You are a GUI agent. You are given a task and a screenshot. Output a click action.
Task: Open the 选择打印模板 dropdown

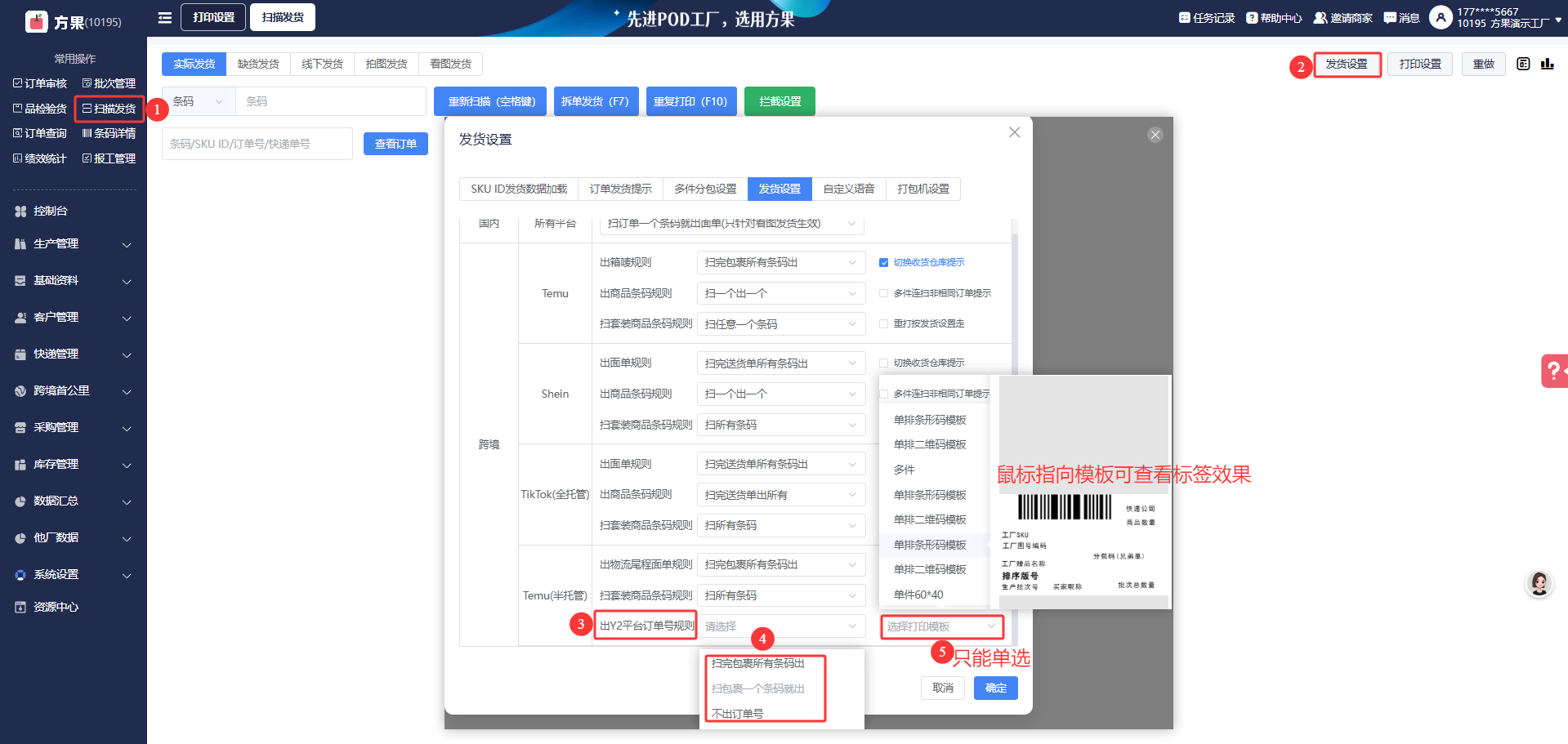[x=941, y=626]
